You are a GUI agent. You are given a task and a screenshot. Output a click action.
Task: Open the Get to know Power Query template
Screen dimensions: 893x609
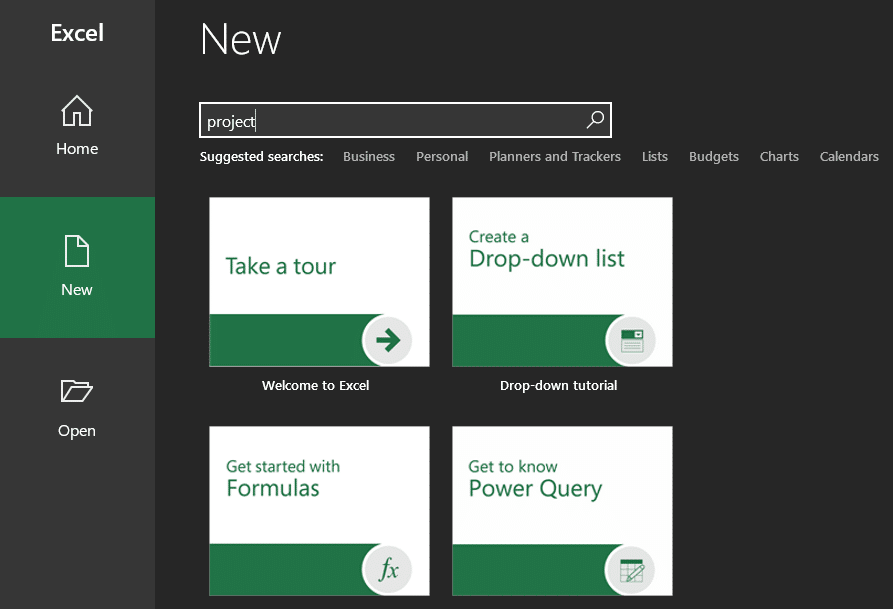coord(563,511)
